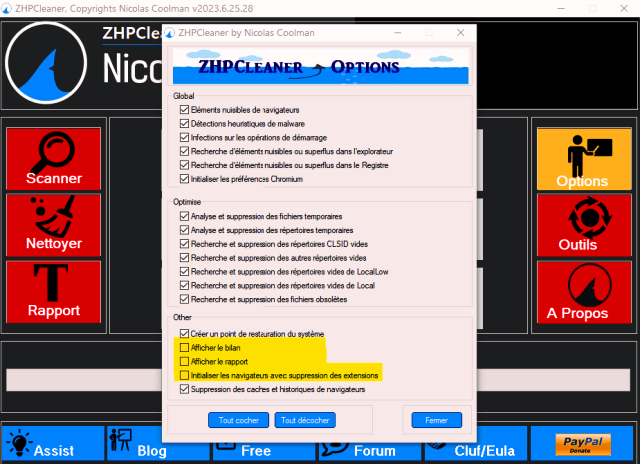Toggle the search in le Registre checkbox
640x464 pixels.
184,165
